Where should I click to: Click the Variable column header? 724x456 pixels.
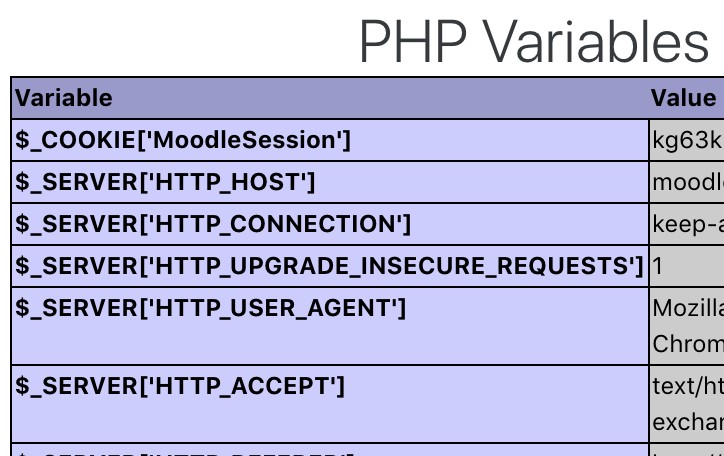tap(64, 98)
